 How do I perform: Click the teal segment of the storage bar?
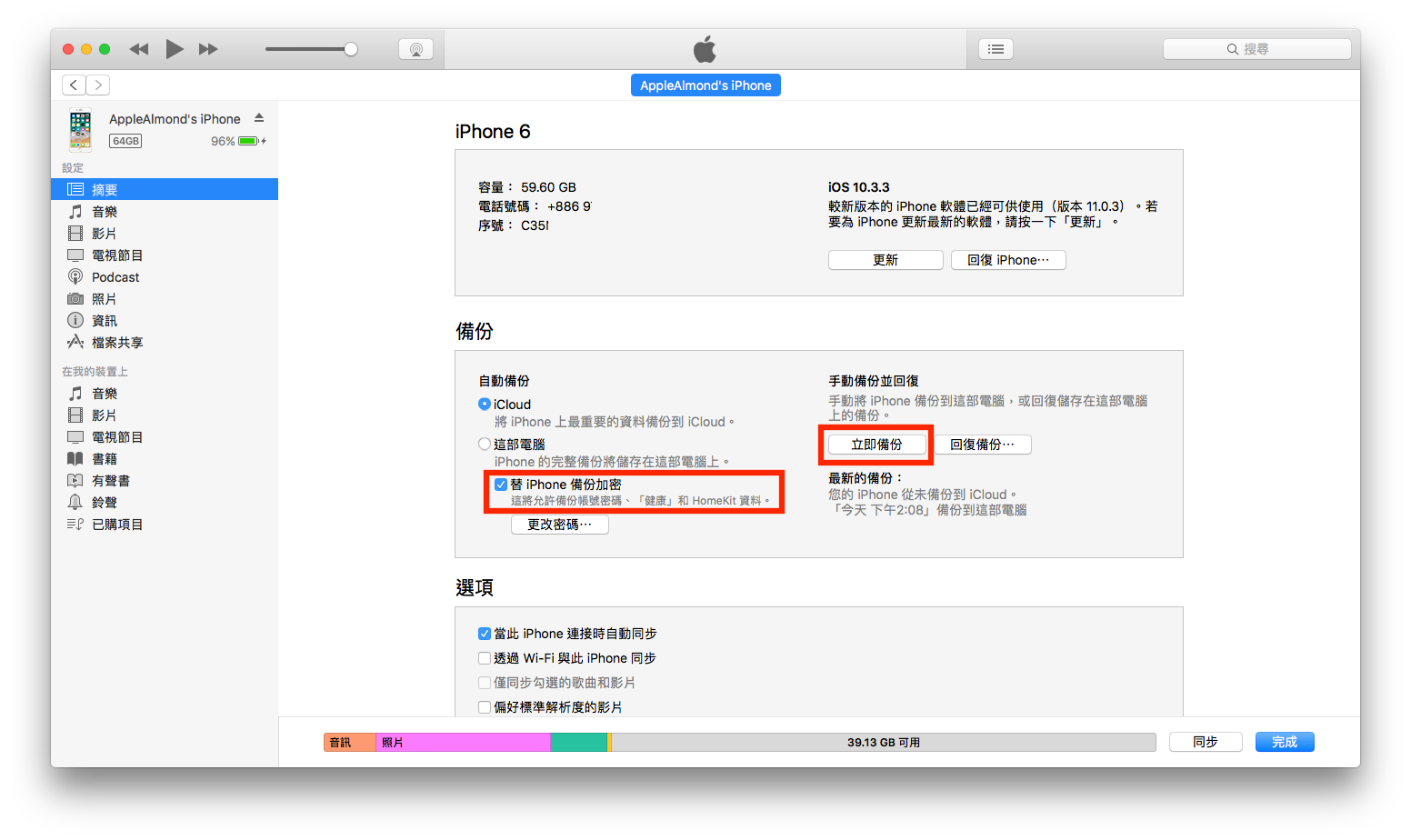point(578,743)
